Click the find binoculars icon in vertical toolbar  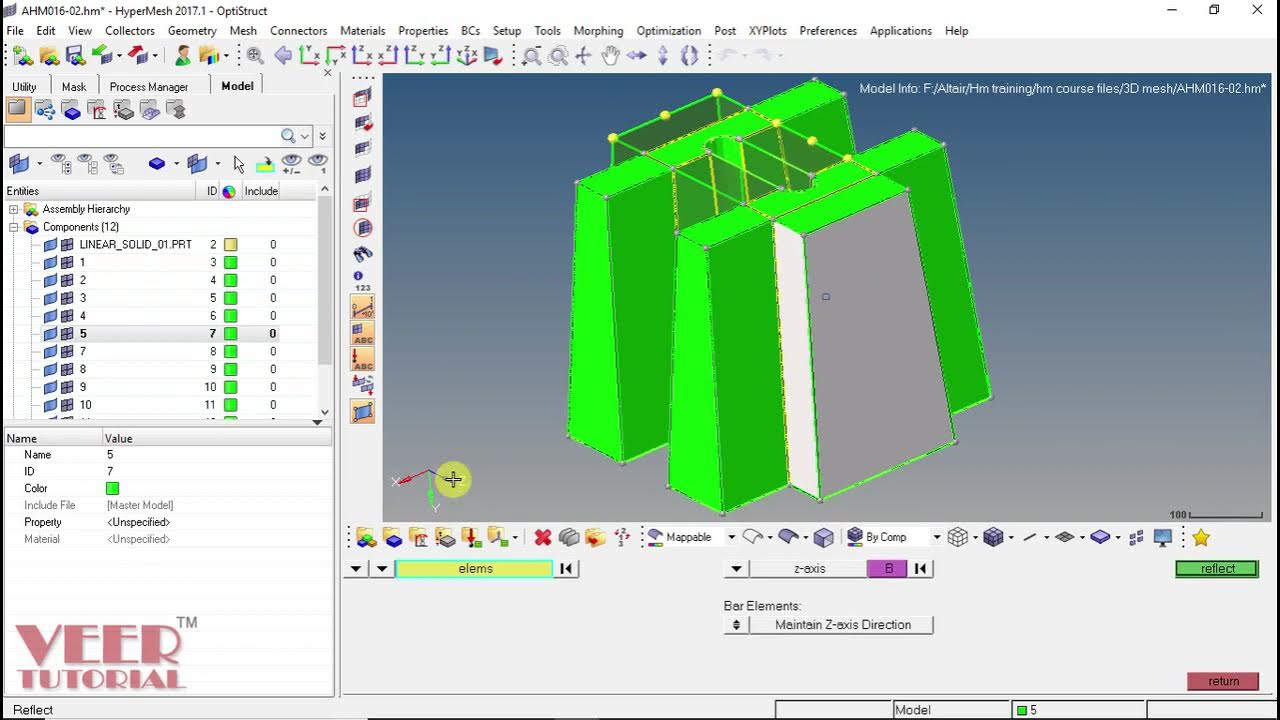point(363,254)
